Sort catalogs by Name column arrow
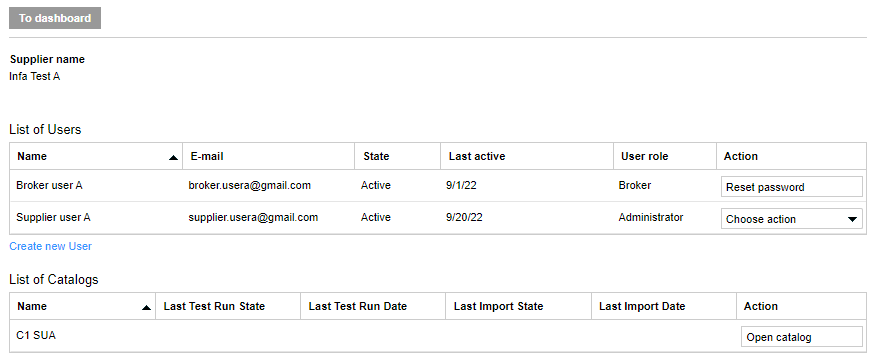The height and width of the screenshot is (363, 875). (146, 307)
